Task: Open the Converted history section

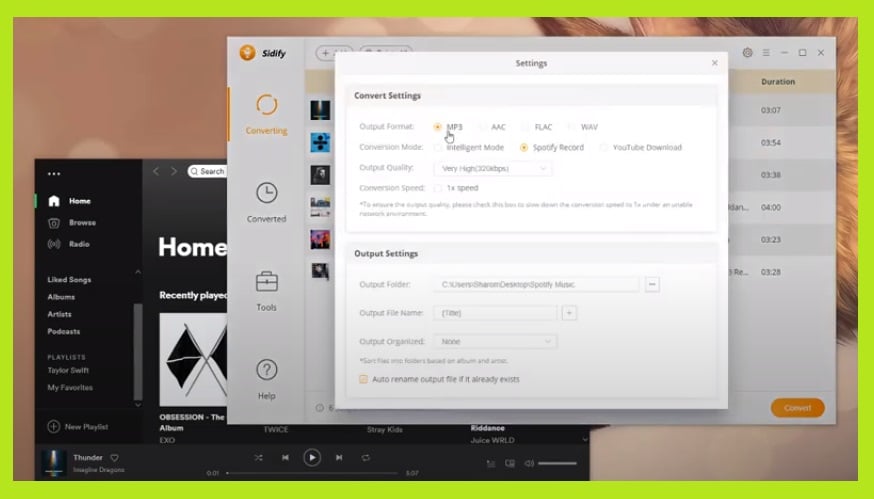Action: pos(266,202)
